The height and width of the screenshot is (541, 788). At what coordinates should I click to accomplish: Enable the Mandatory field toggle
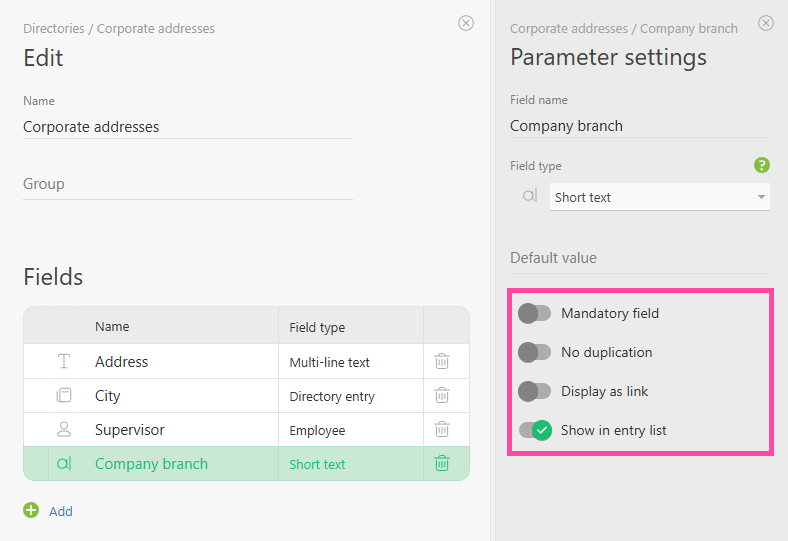click(535, 313)
